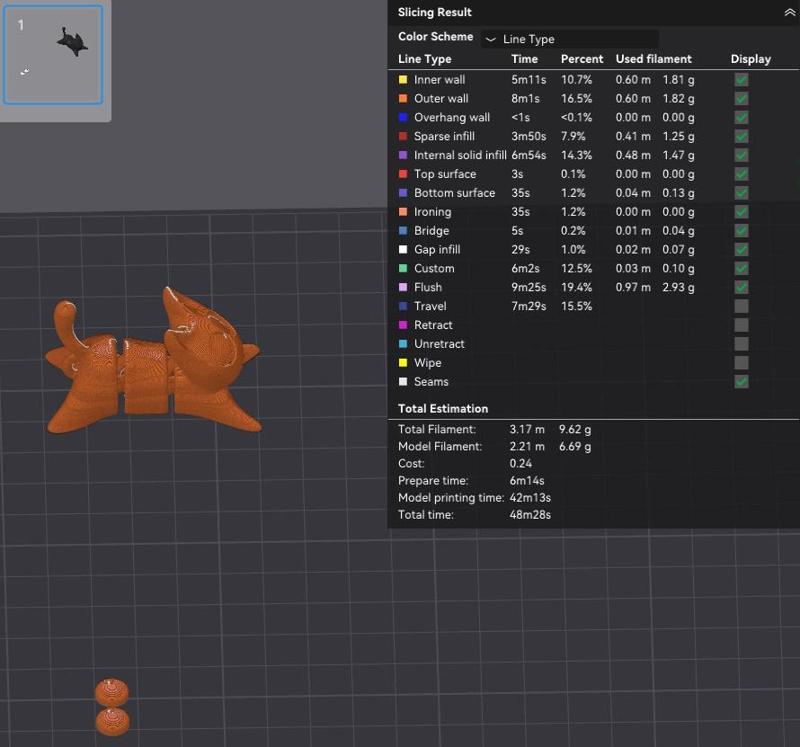Click the 'Time' column header

(x=524, y=59)
